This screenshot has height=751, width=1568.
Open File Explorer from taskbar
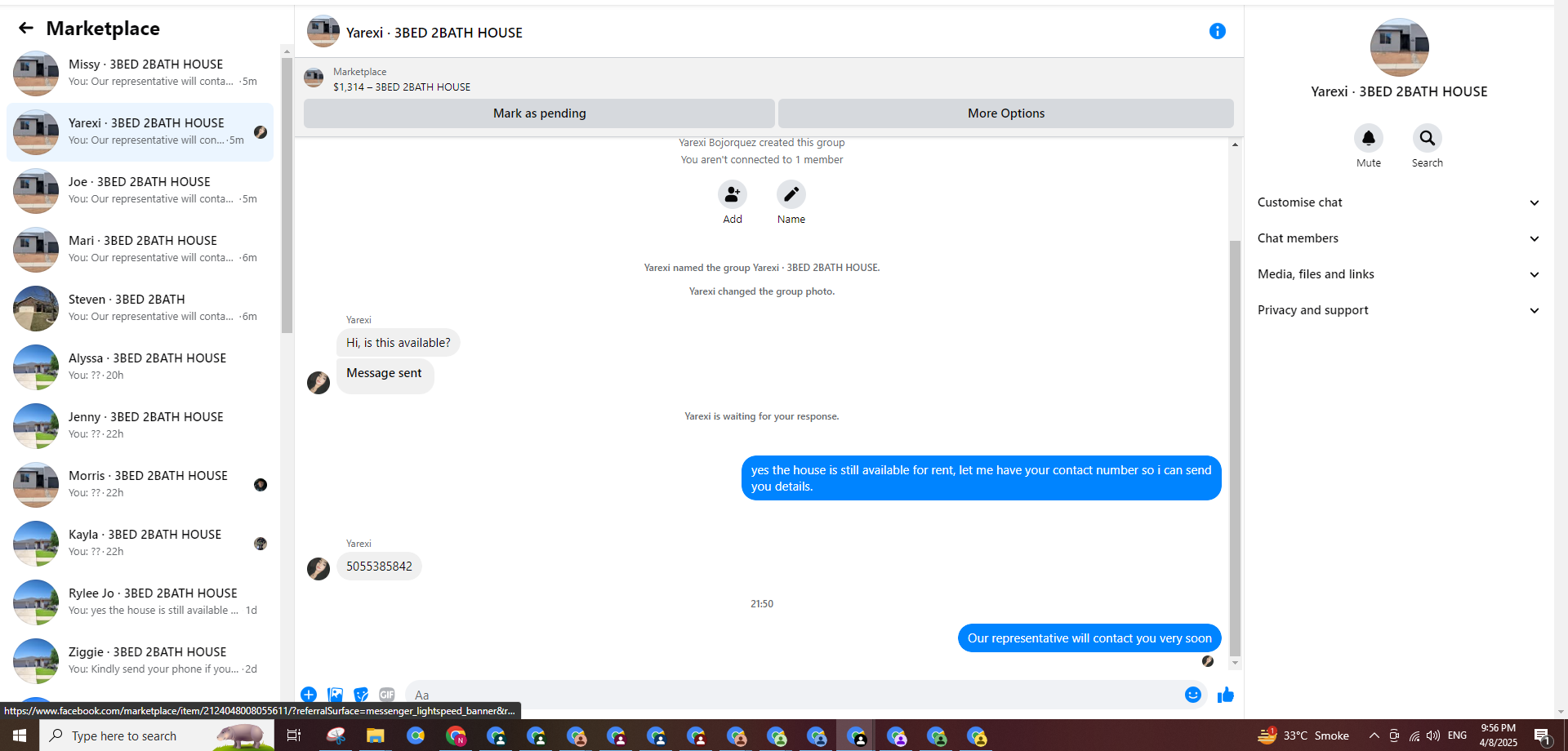coord(375,735)
